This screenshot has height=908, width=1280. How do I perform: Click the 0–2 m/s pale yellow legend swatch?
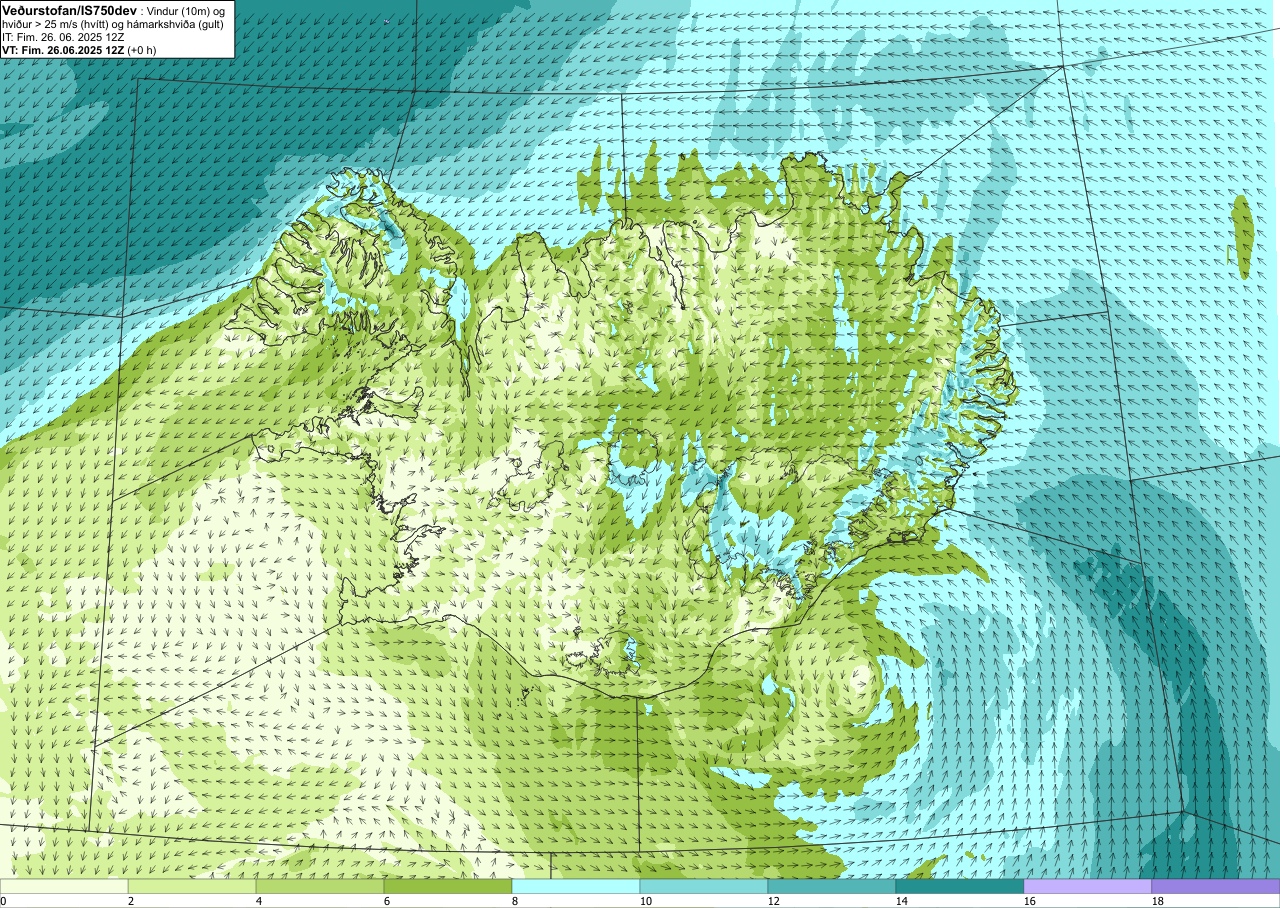(64, 886)
